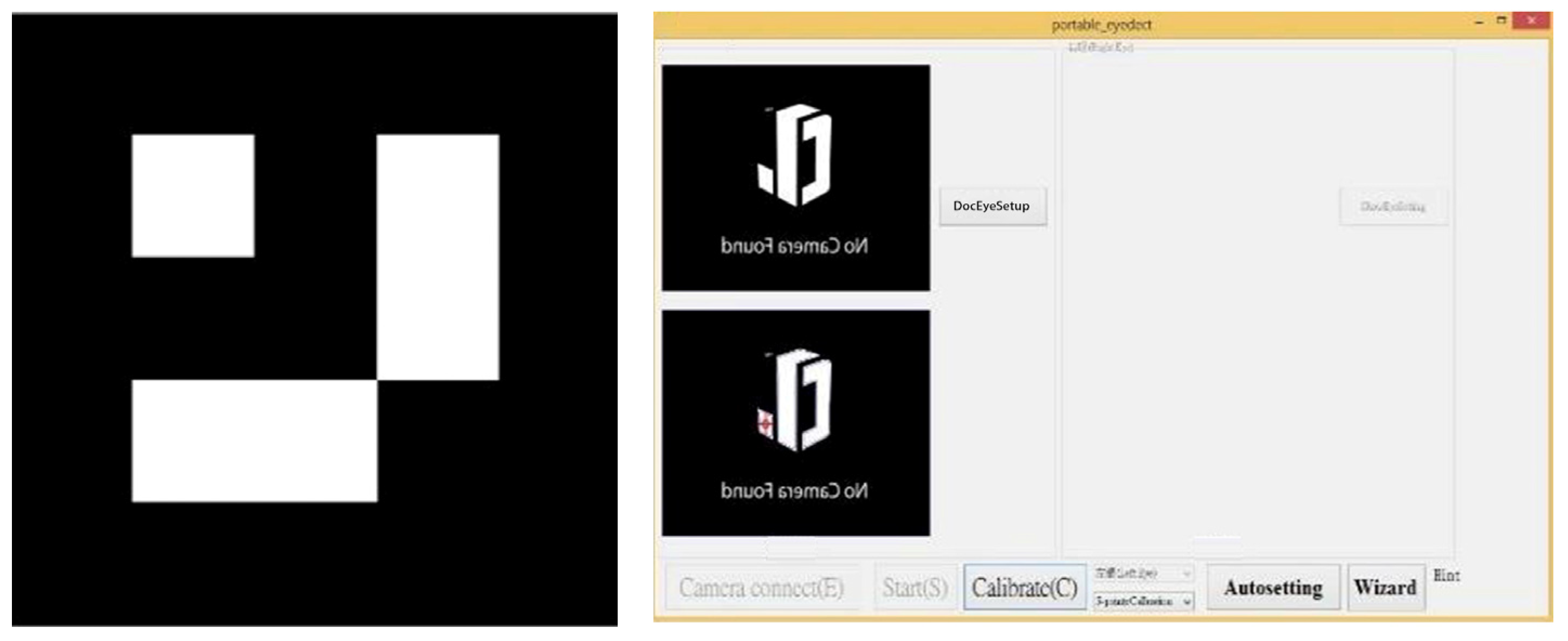Click the disabled Start(S) button

click(915, 587)
